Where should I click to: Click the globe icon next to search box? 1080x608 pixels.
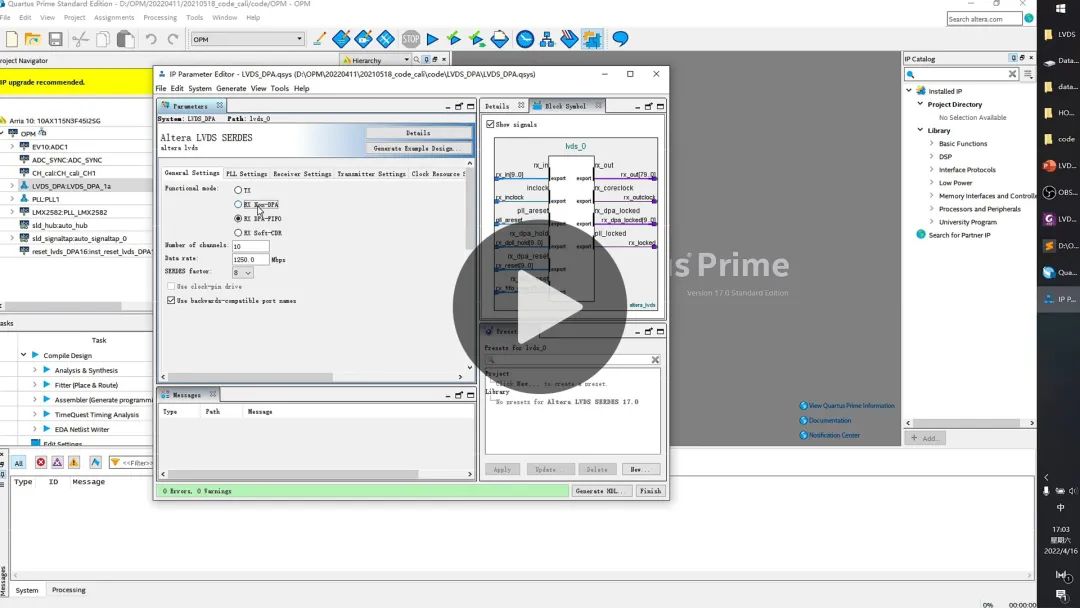click(x=1029, y=19)
